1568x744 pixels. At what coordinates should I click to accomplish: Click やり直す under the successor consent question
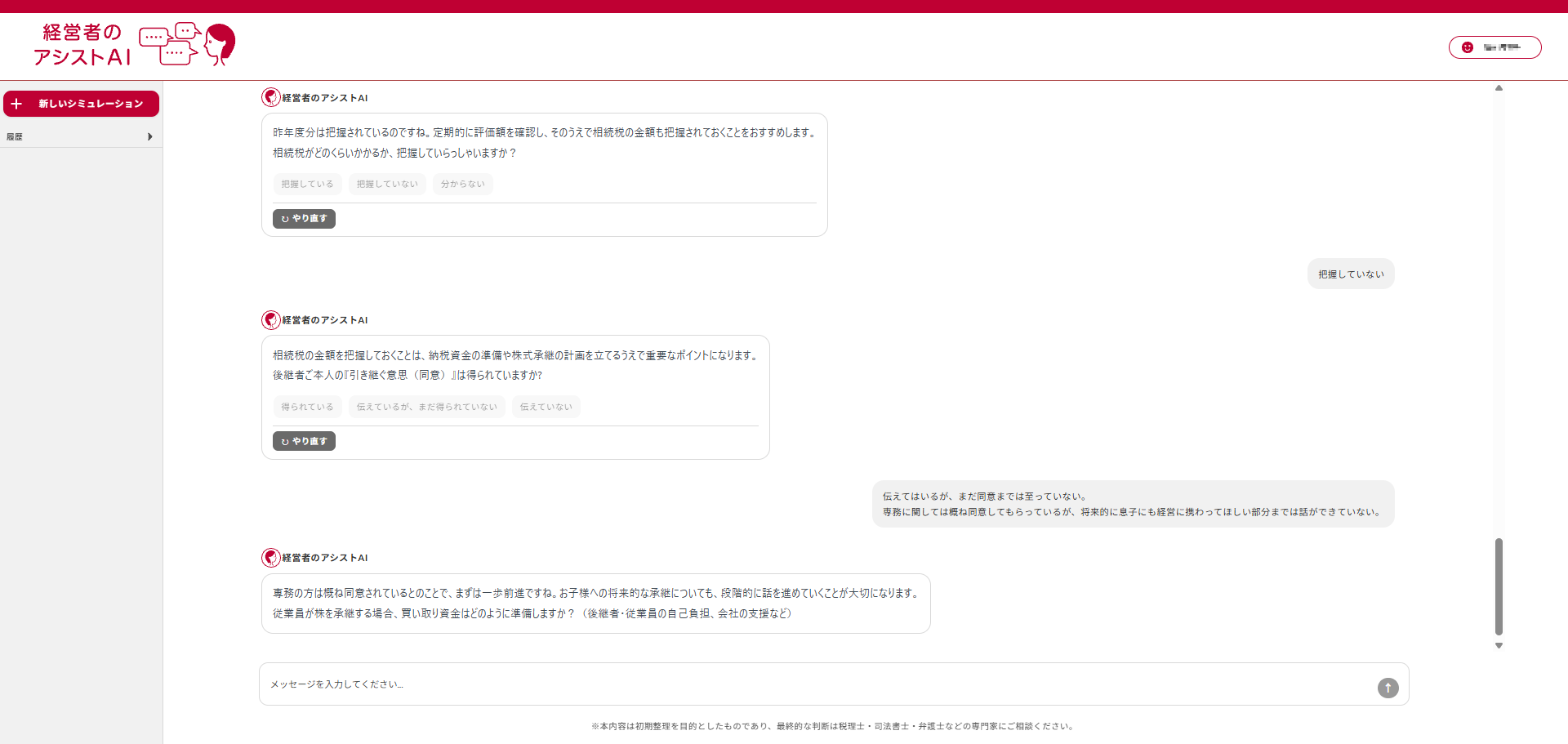[x=304, y=441]
